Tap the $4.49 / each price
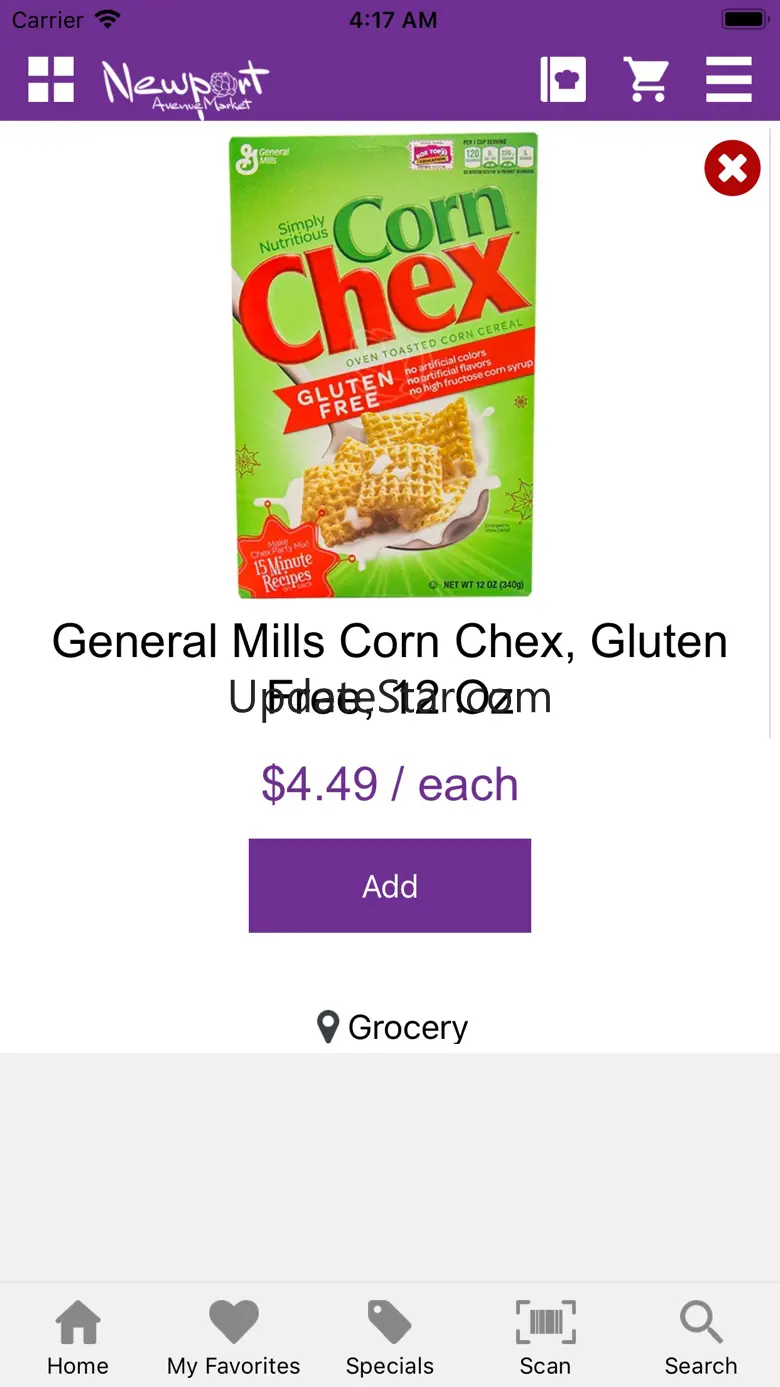This screenshot has width=780, height=1387. pos(390,785)
